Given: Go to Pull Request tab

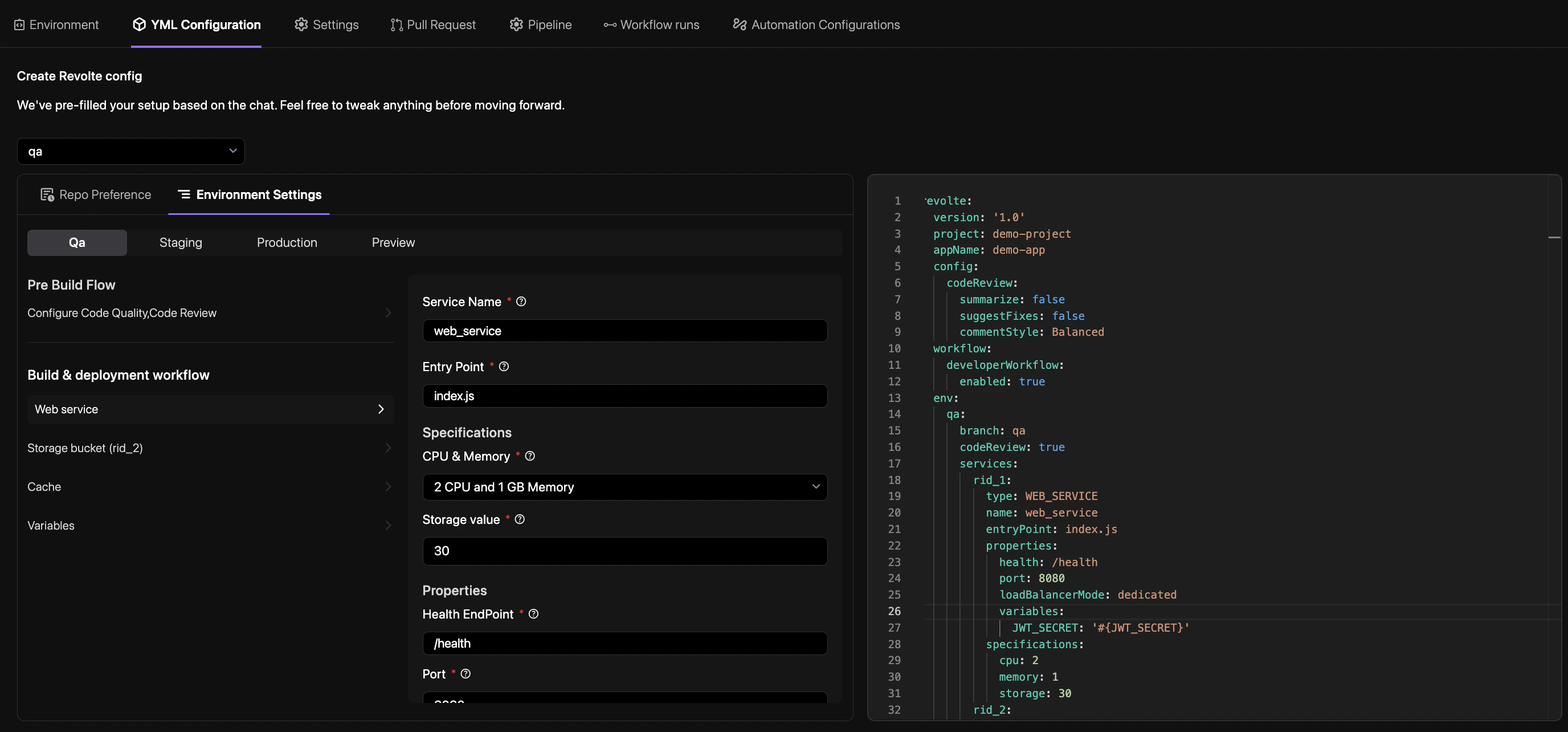Looking at the screenshot, I should tap(433, 25).
